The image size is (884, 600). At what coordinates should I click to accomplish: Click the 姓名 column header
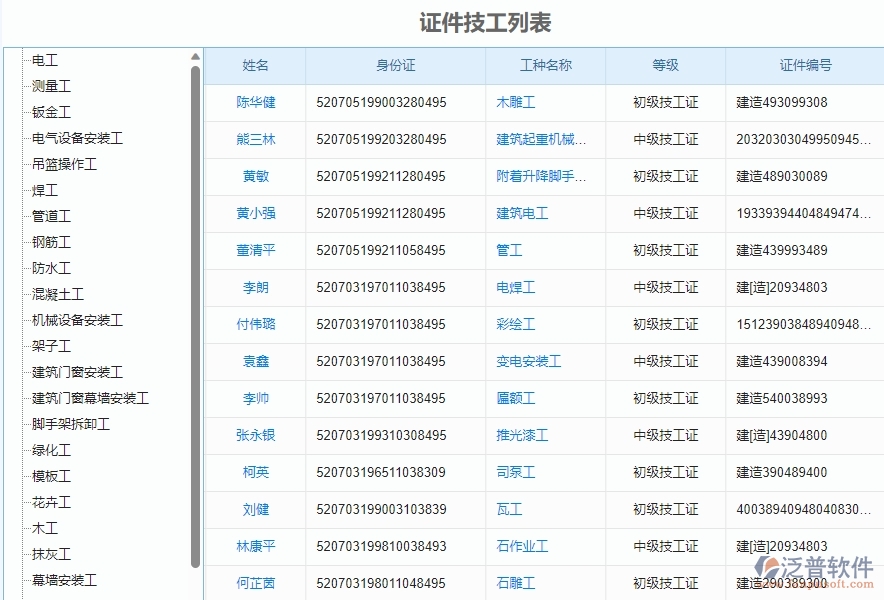pos(255,65)
